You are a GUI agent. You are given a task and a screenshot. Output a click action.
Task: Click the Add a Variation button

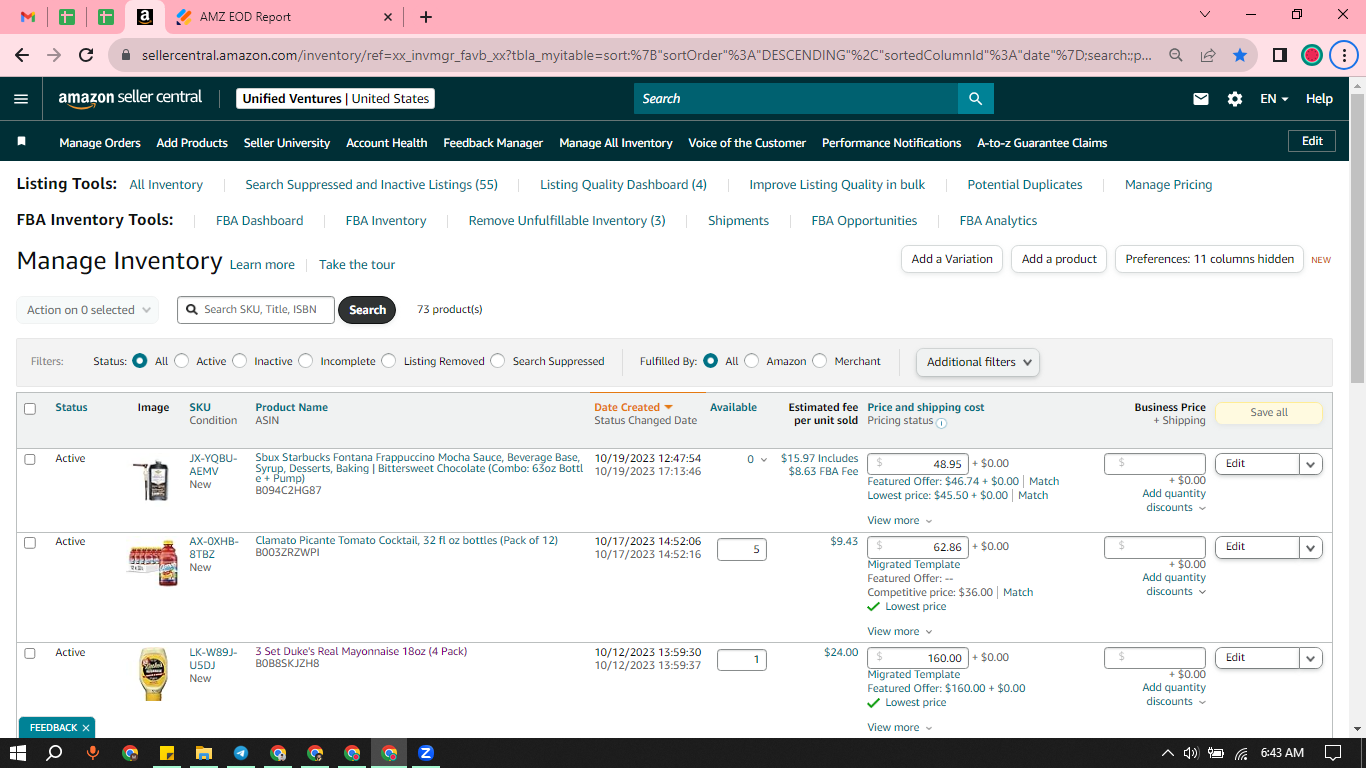point(952,259)
